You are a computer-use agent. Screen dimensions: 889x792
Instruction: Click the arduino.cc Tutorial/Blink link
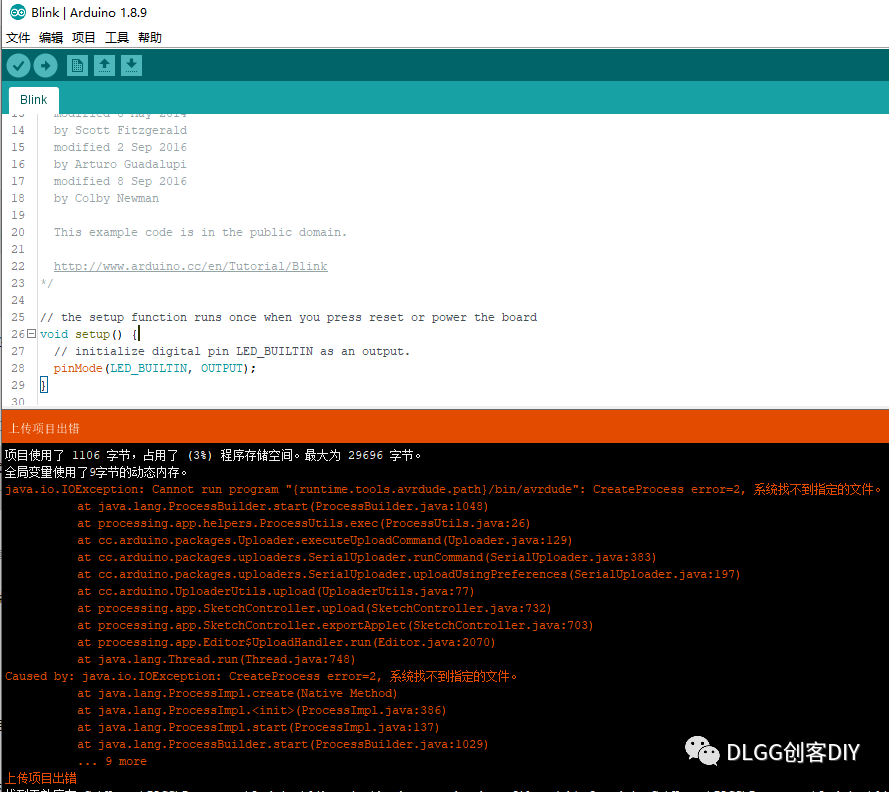click(190, 266)
